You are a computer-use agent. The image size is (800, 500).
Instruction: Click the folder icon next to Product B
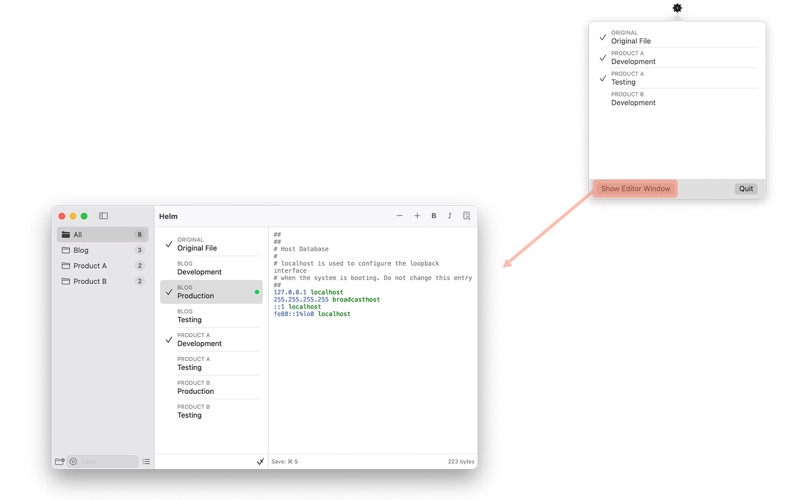click(66, 281)
